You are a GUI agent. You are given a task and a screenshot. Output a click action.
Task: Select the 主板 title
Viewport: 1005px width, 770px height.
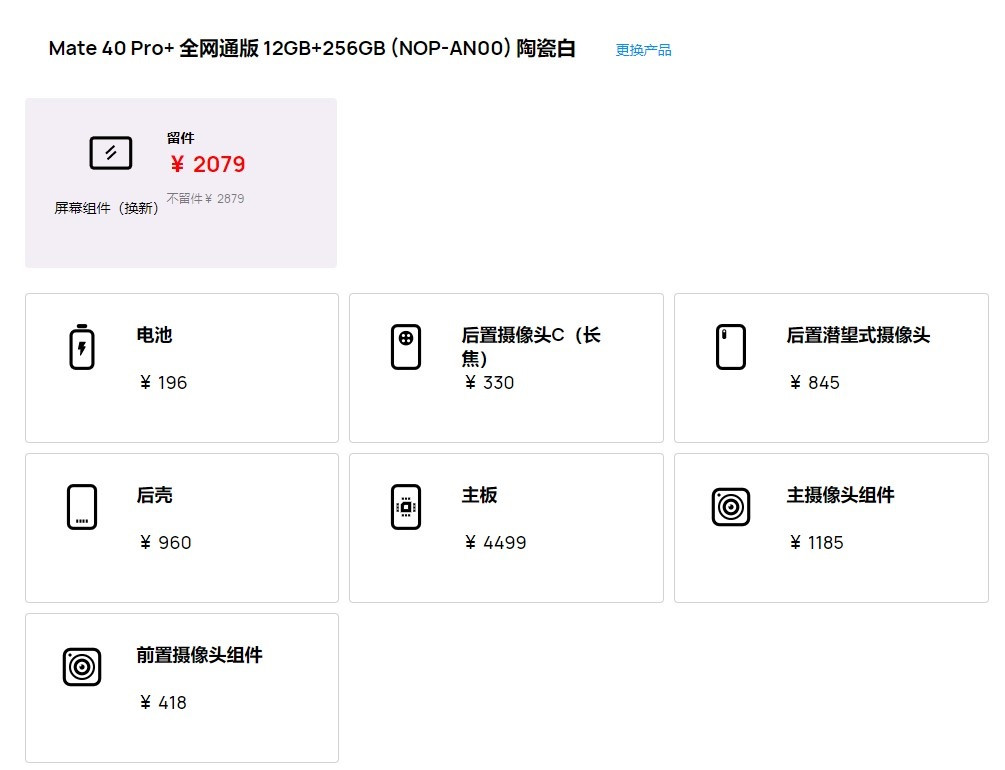(479, 495)
